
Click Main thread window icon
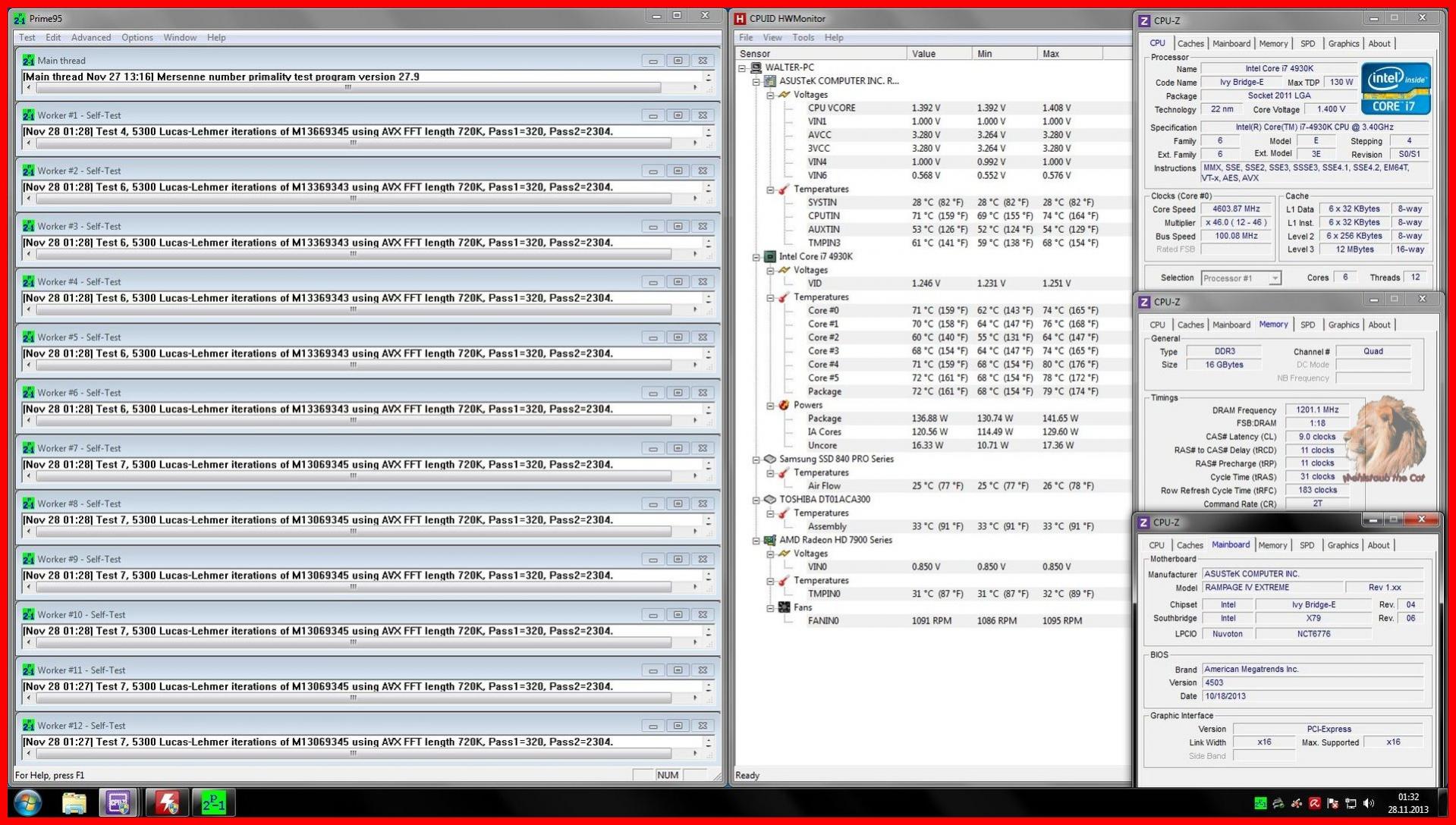coord(29,60)
